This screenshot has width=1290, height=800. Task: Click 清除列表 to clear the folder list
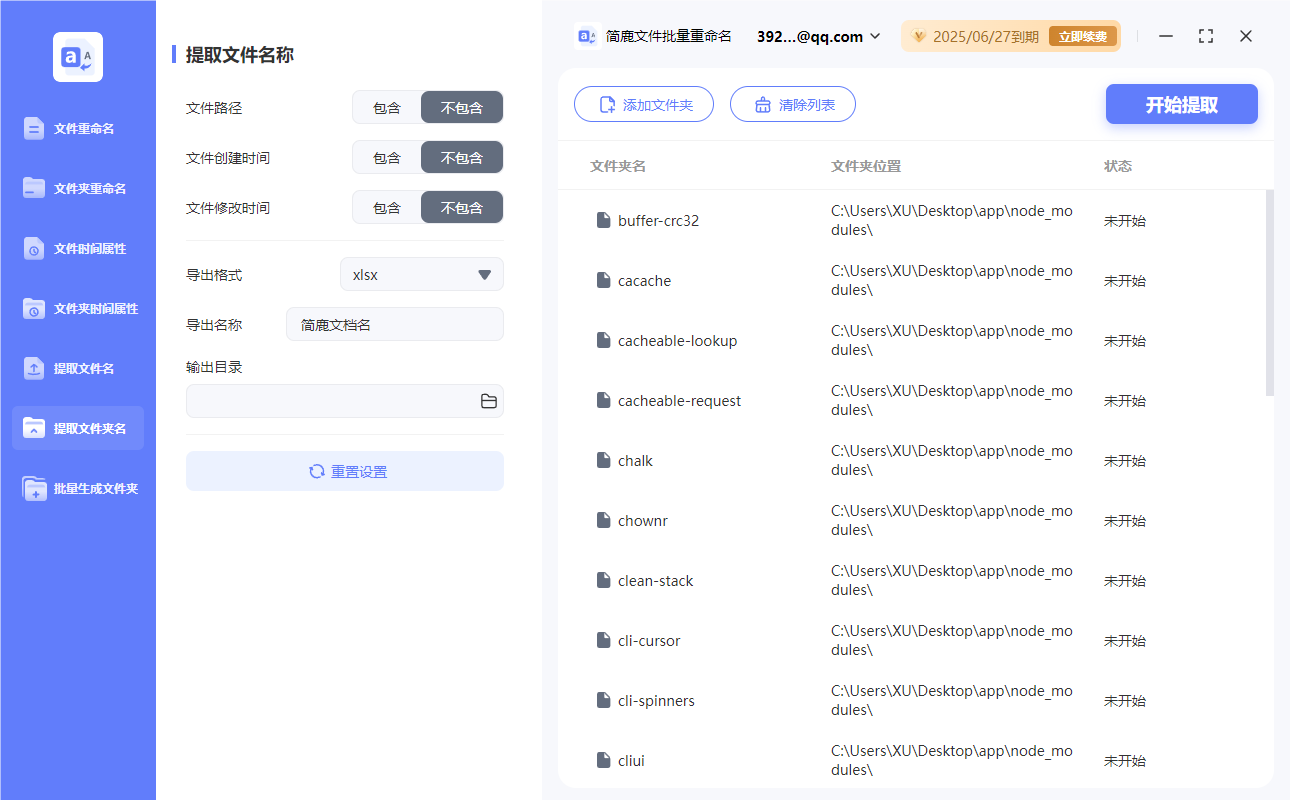(793, 103)
